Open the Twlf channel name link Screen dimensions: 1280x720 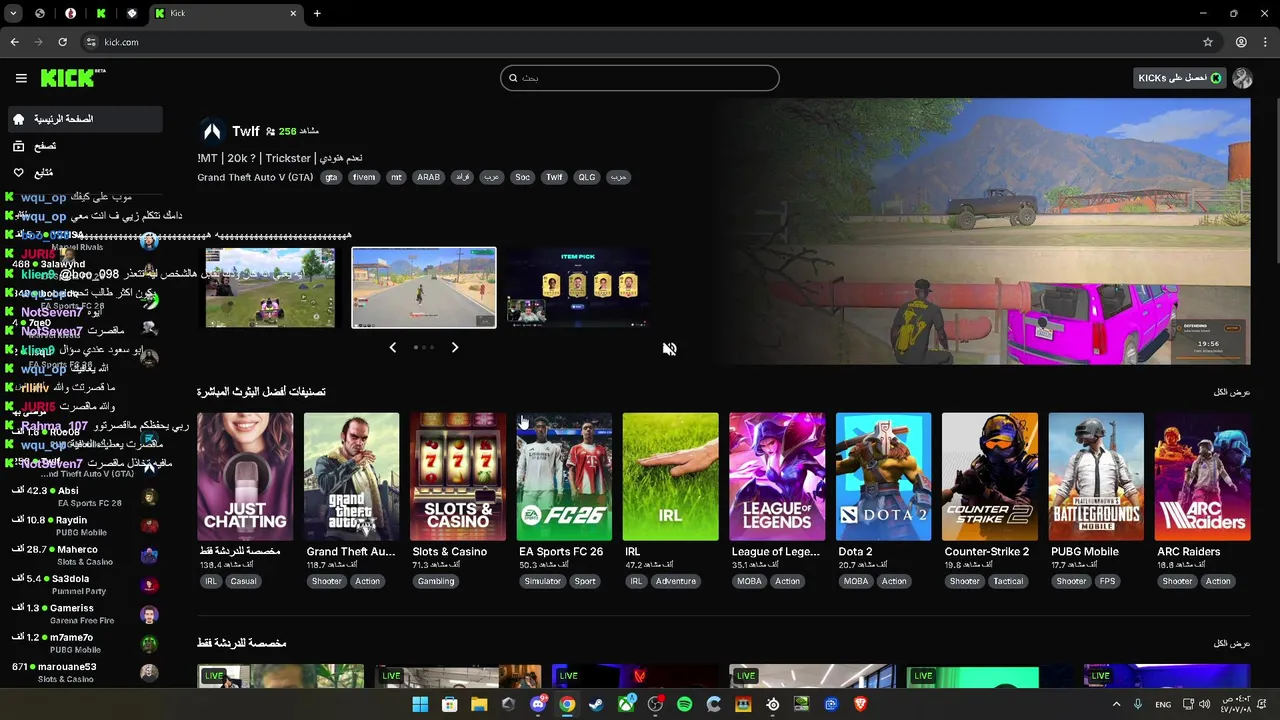245,131
